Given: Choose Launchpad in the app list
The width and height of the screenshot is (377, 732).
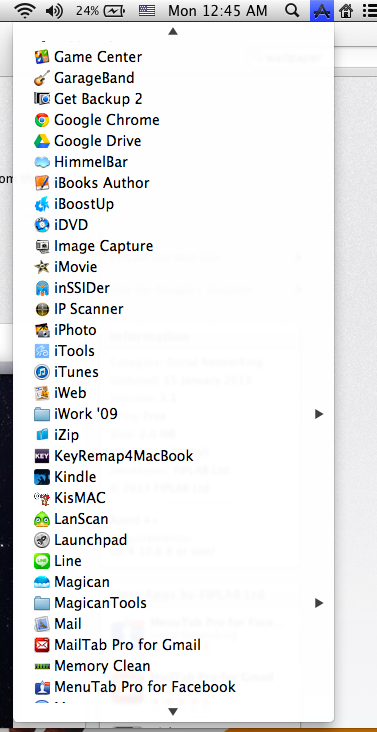Looking at the screenshot, I should coord(173,540).
